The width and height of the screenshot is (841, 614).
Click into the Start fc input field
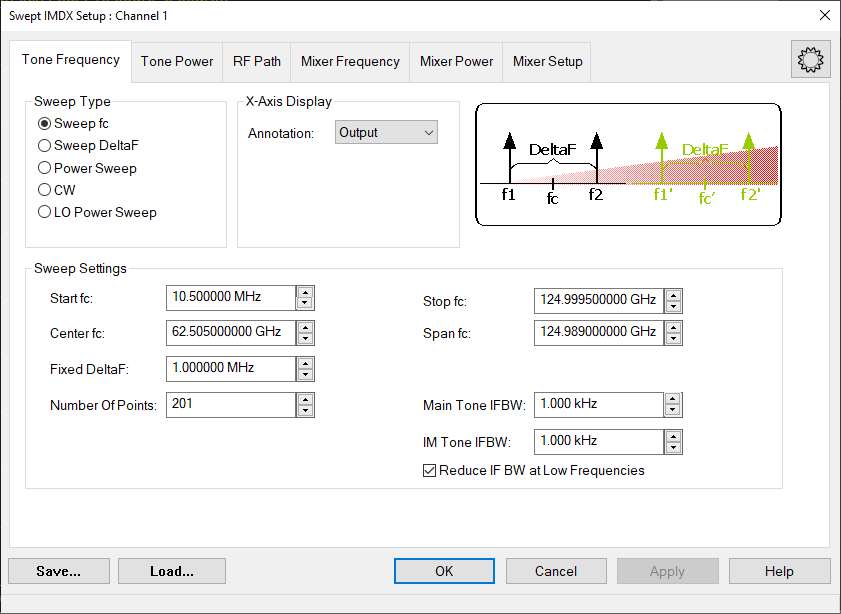tap(230, 298)
